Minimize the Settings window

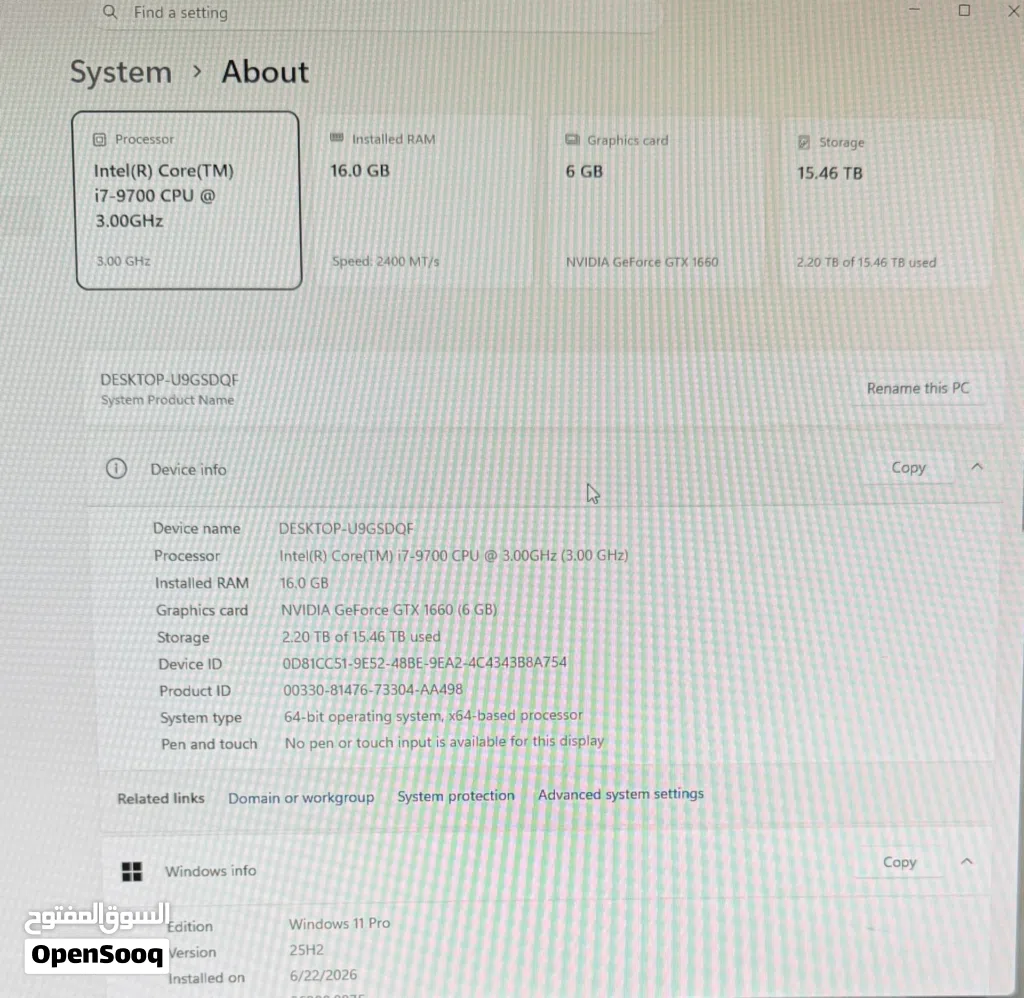coord(914,10)
